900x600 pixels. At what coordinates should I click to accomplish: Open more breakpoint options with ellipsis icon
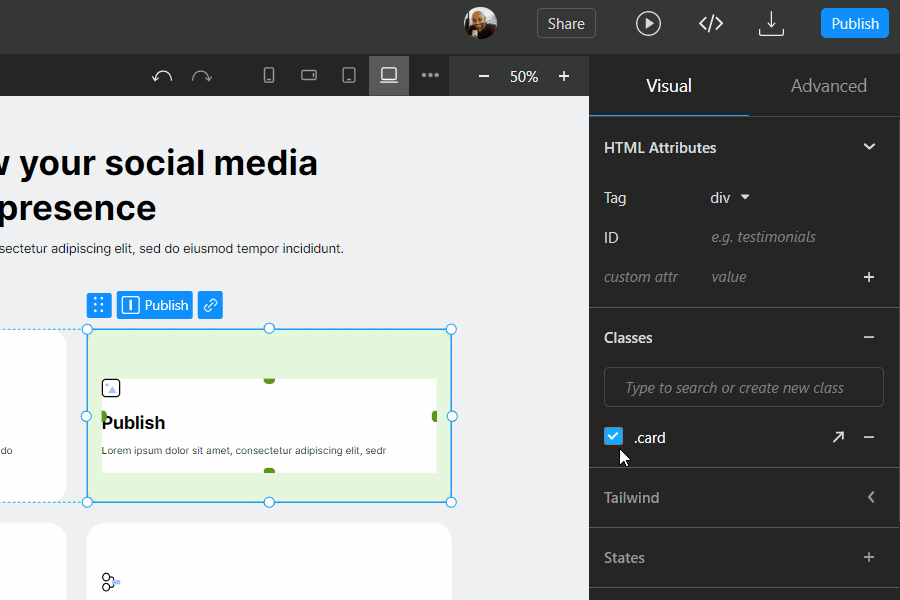pyautogui.click(x=429, y=75)
